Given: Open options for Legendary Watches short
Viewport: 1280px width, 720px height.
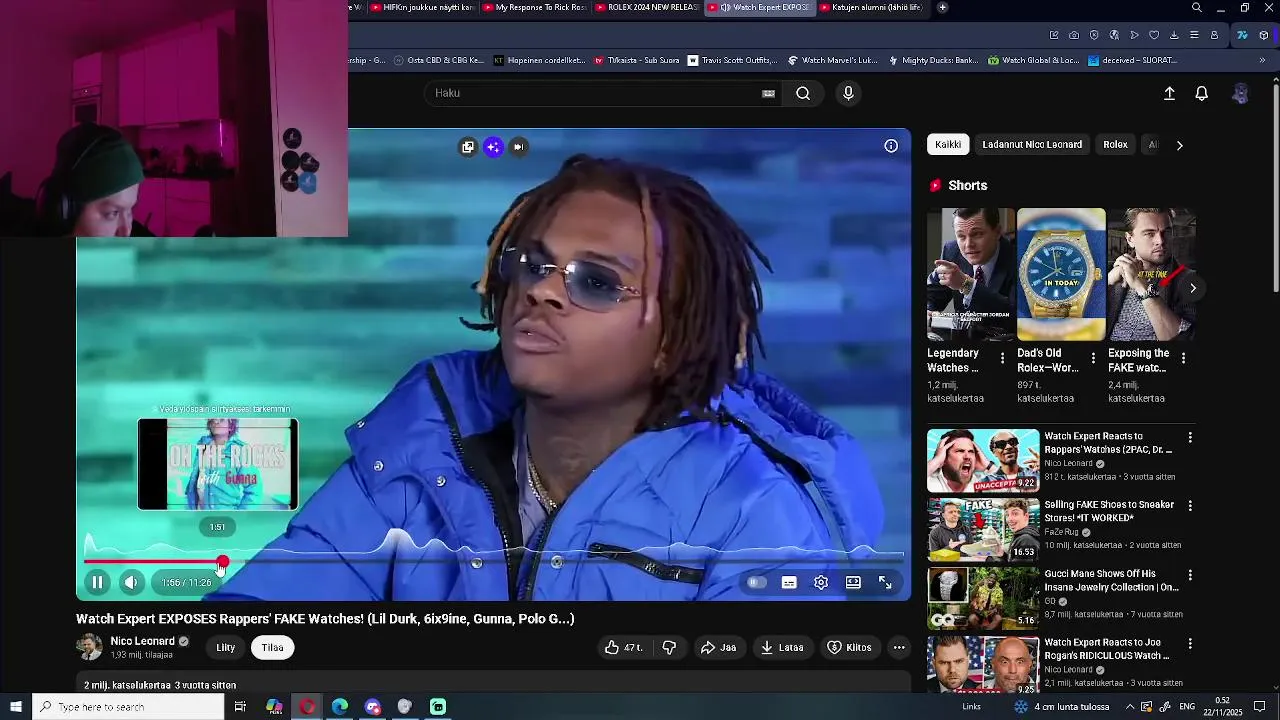Looking at the screenshot, I should 1003,358.
